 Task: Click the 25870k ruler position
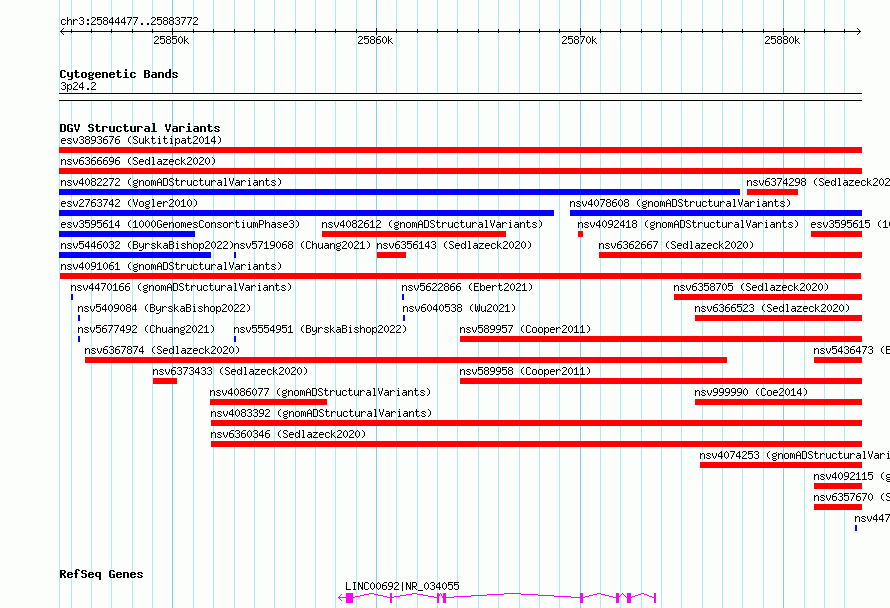(x=579, y=40)
